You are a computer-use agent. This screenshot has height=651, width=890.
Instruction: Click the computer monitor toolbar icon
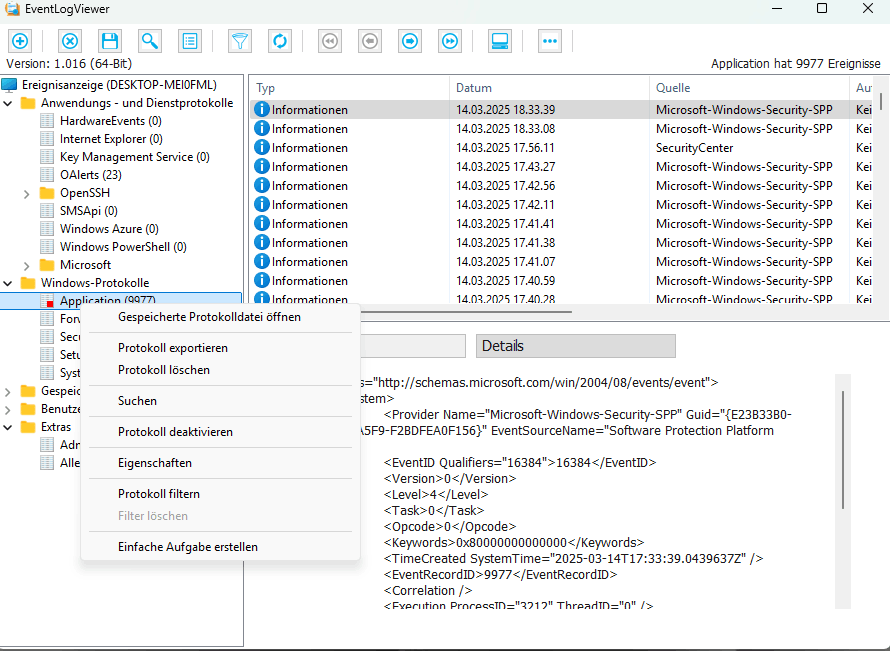coord(500,41)
